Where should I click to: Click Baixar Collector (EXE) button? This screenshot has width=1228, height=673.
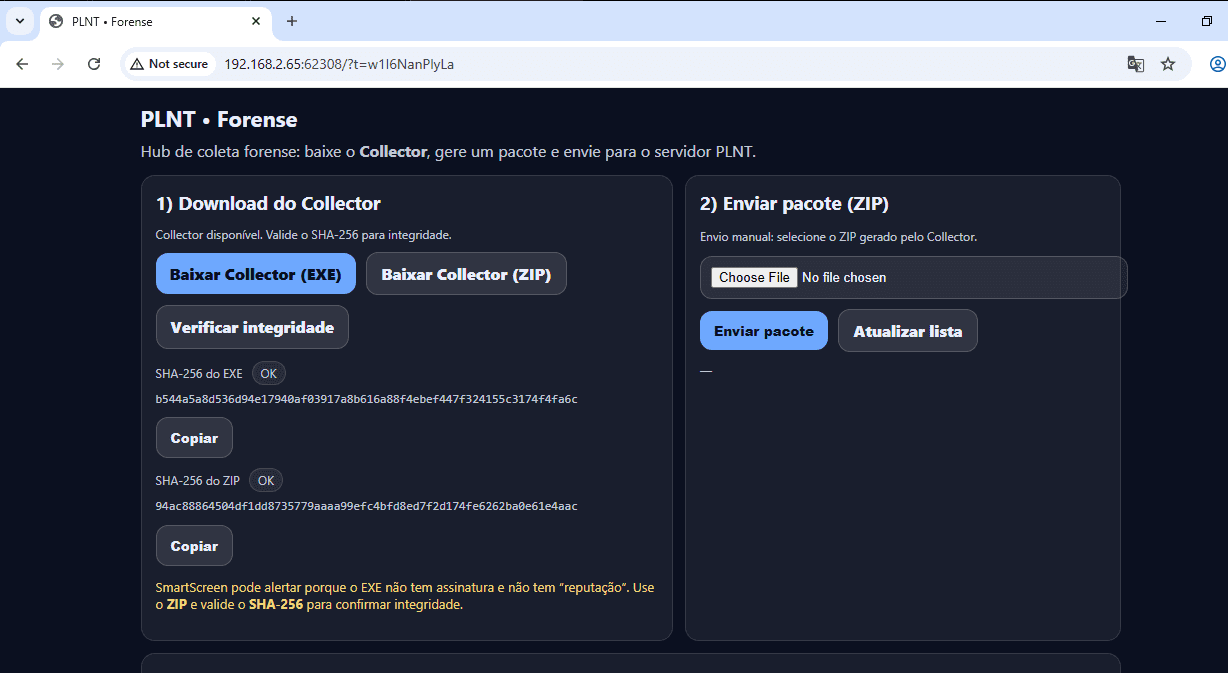click(x=256, y=274)
